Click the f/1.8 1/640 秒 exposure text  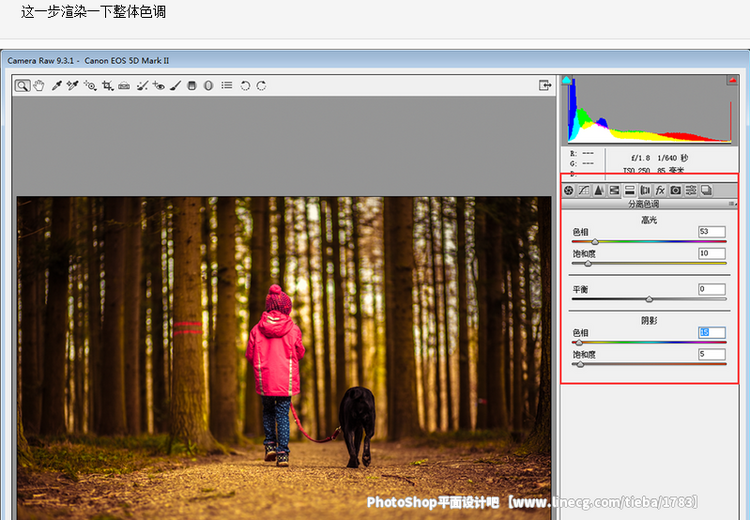[x=659, y=158]
